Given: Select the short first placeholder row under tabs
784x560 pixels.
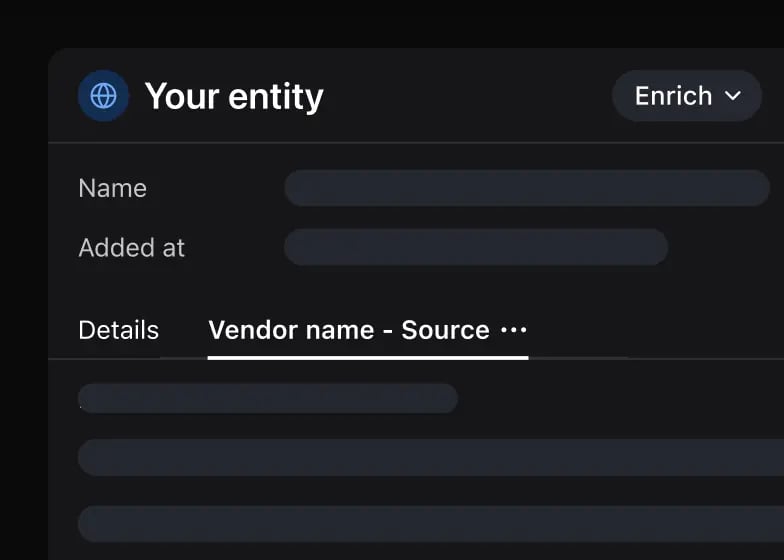Looking at the screenshot, I should pyautogui.click(x=267, y=398).
